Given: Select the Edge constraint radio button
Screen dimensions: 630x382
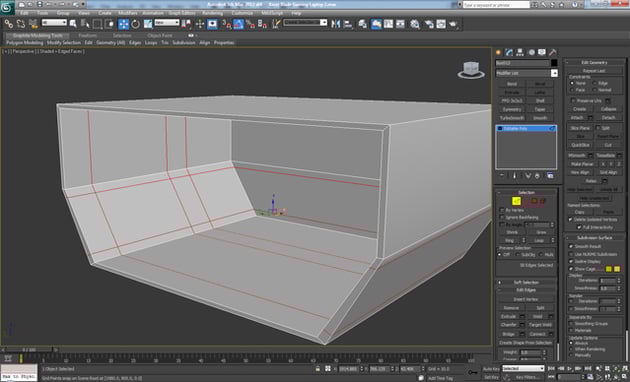Looking at the screenshot, I should coord(594,83).
